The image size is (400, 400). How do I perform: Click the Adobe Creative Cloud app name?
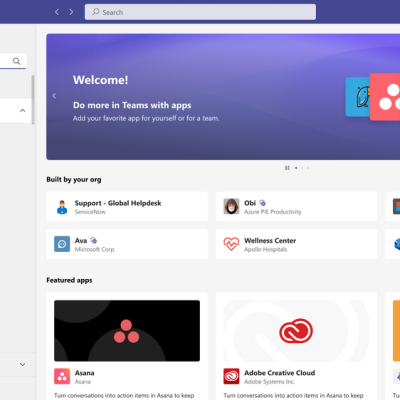[x=280, y=373]
